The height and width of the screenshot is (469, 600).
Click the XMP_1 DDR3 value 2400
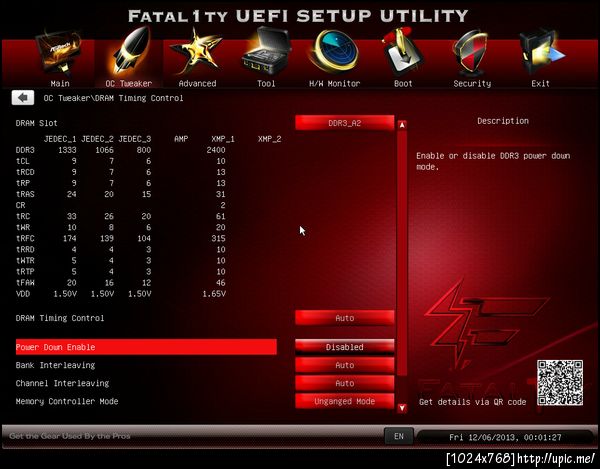point(216,150)
